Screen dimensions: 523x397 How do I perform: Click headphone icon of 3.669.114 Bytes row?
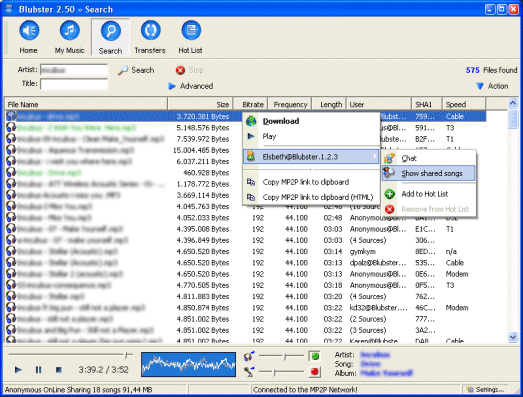point(11,195)
